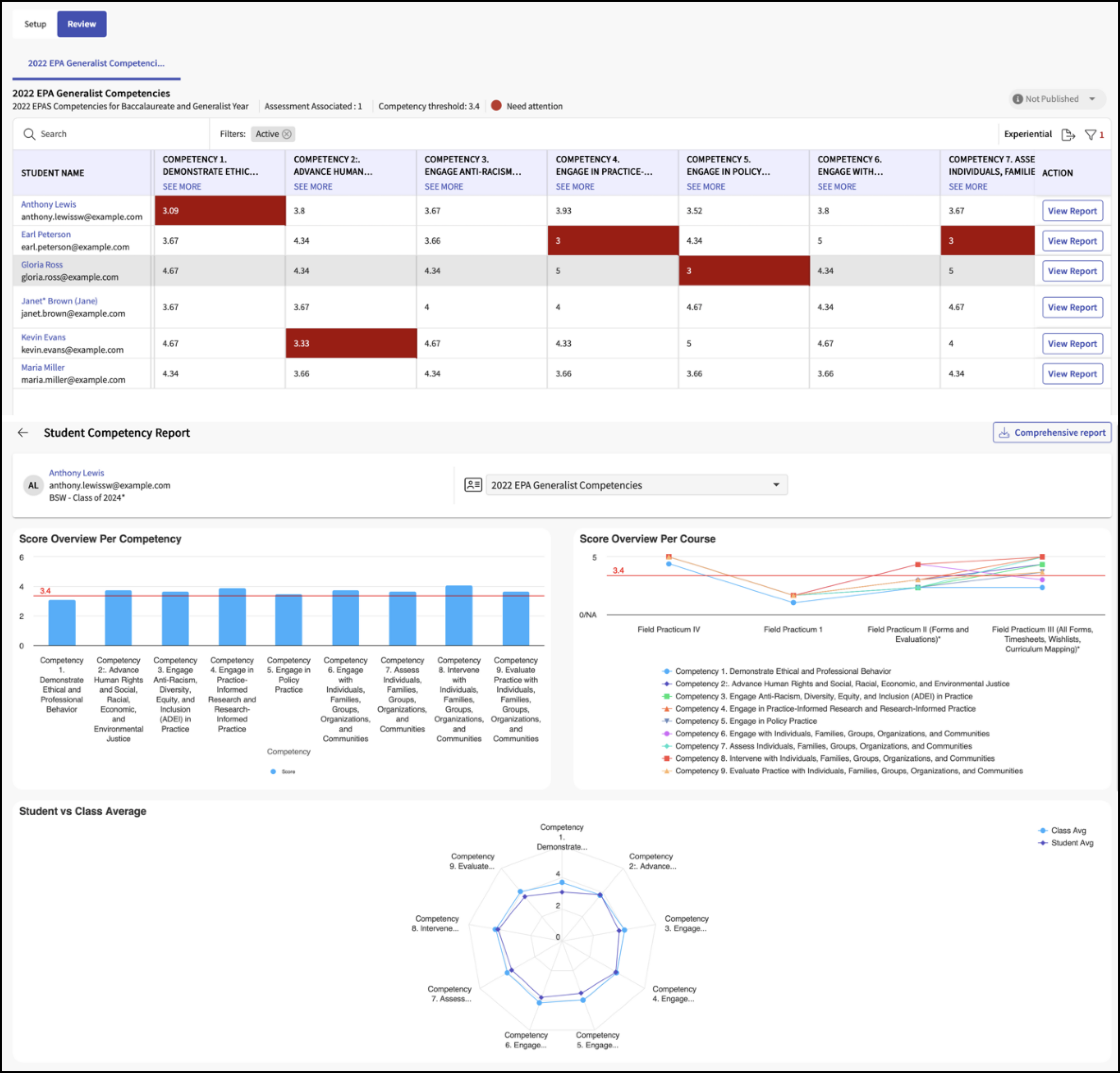Expand the 2022 EPA Generalist Competencies dropdown
The width and height of the screenshot is (1120, 1073).
pos(637,485)
